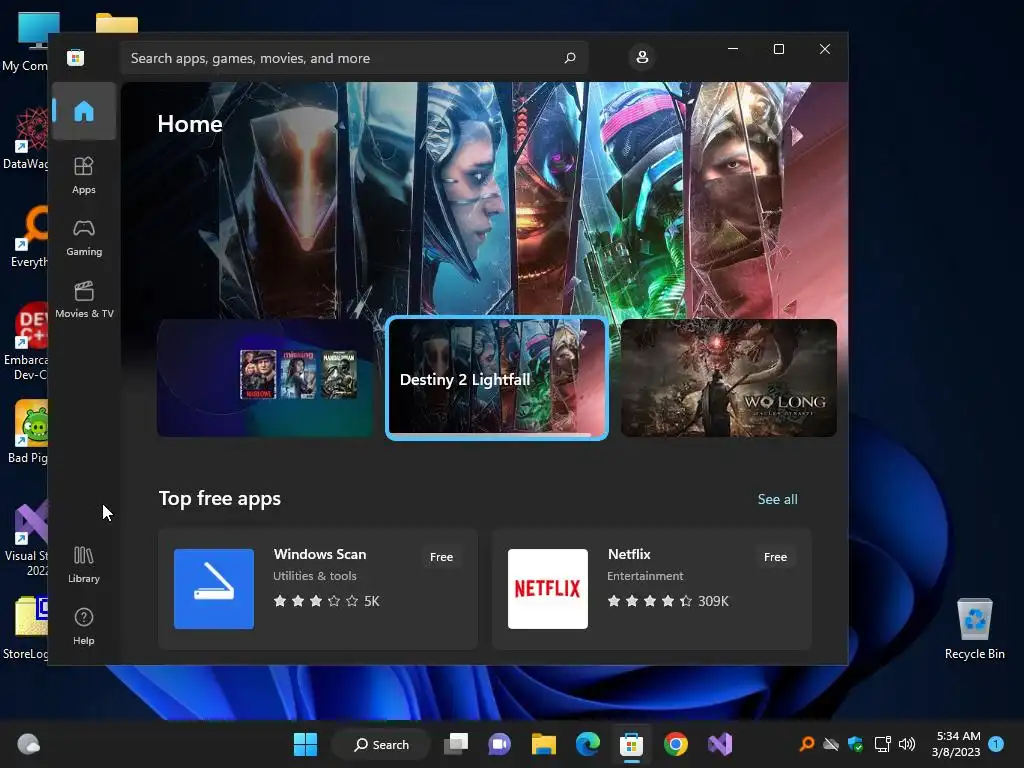
Task: Select the DataWag desktop shortcut
Action: click(25, 138)
